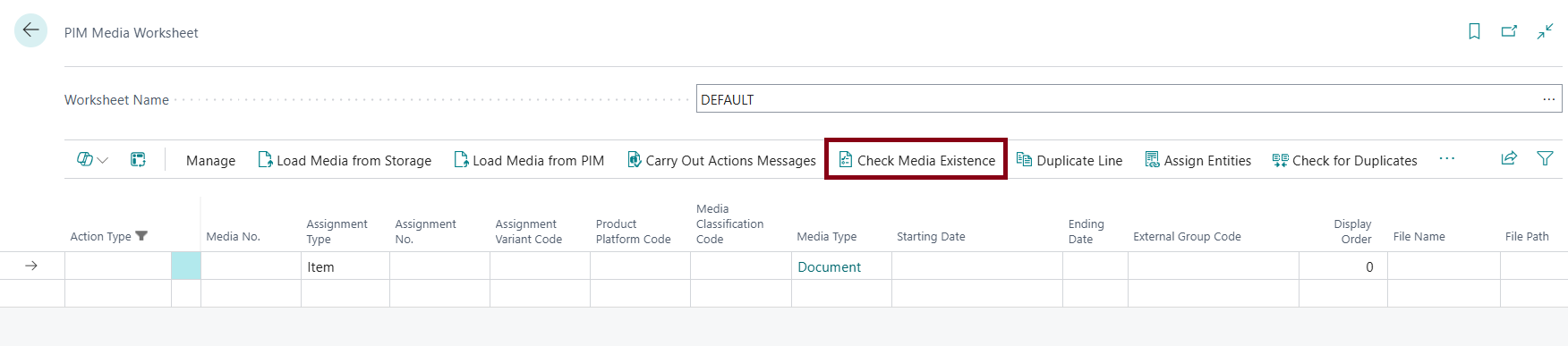Open page in new window icon

tap(1509, 31)
